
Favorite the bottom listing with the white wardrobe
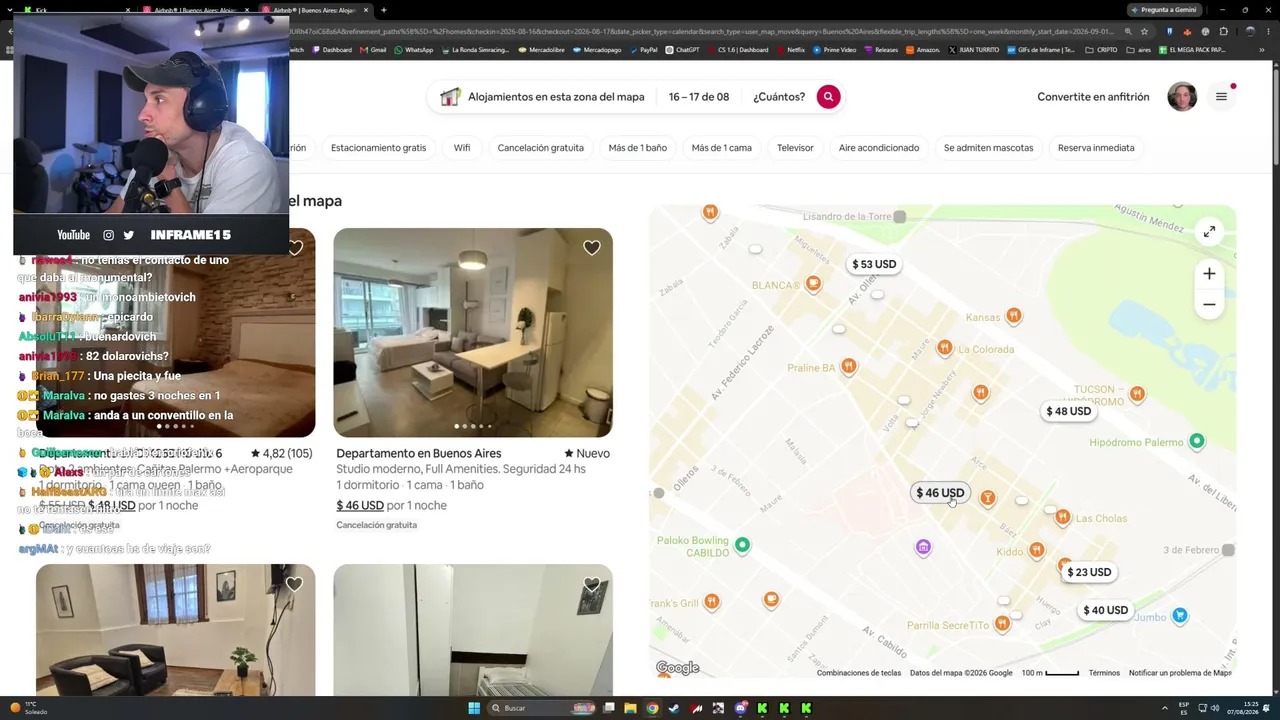point(592,584)
